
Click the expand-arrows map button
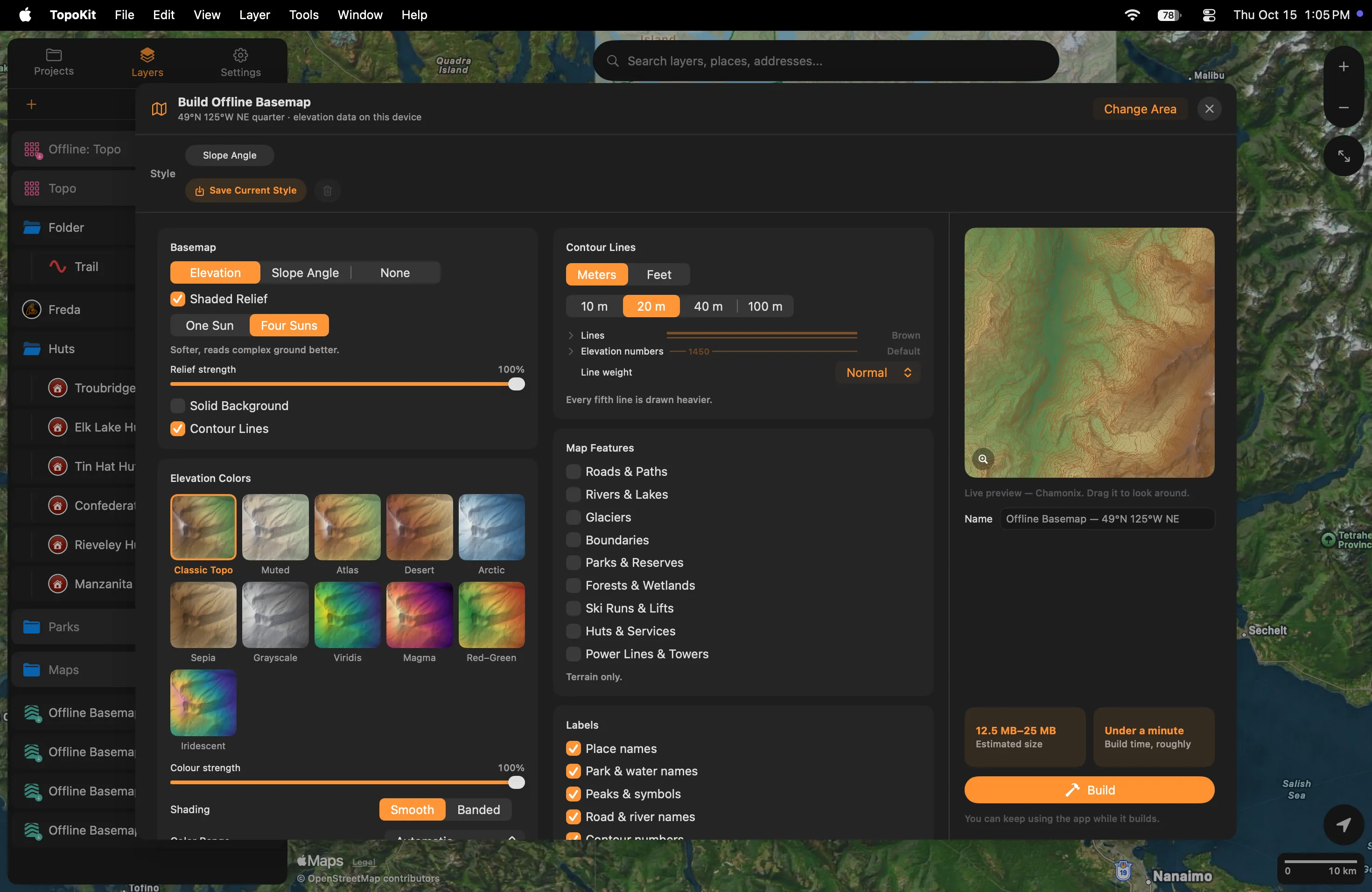[x=1343, y=156]
